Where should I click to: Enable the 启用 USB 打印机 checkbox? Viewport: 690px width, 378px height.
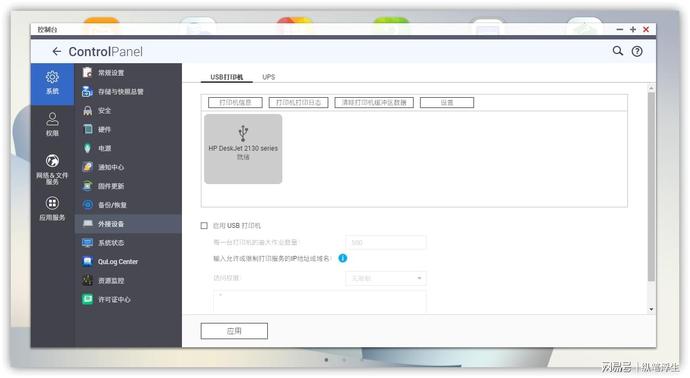[x=204, y=226]
